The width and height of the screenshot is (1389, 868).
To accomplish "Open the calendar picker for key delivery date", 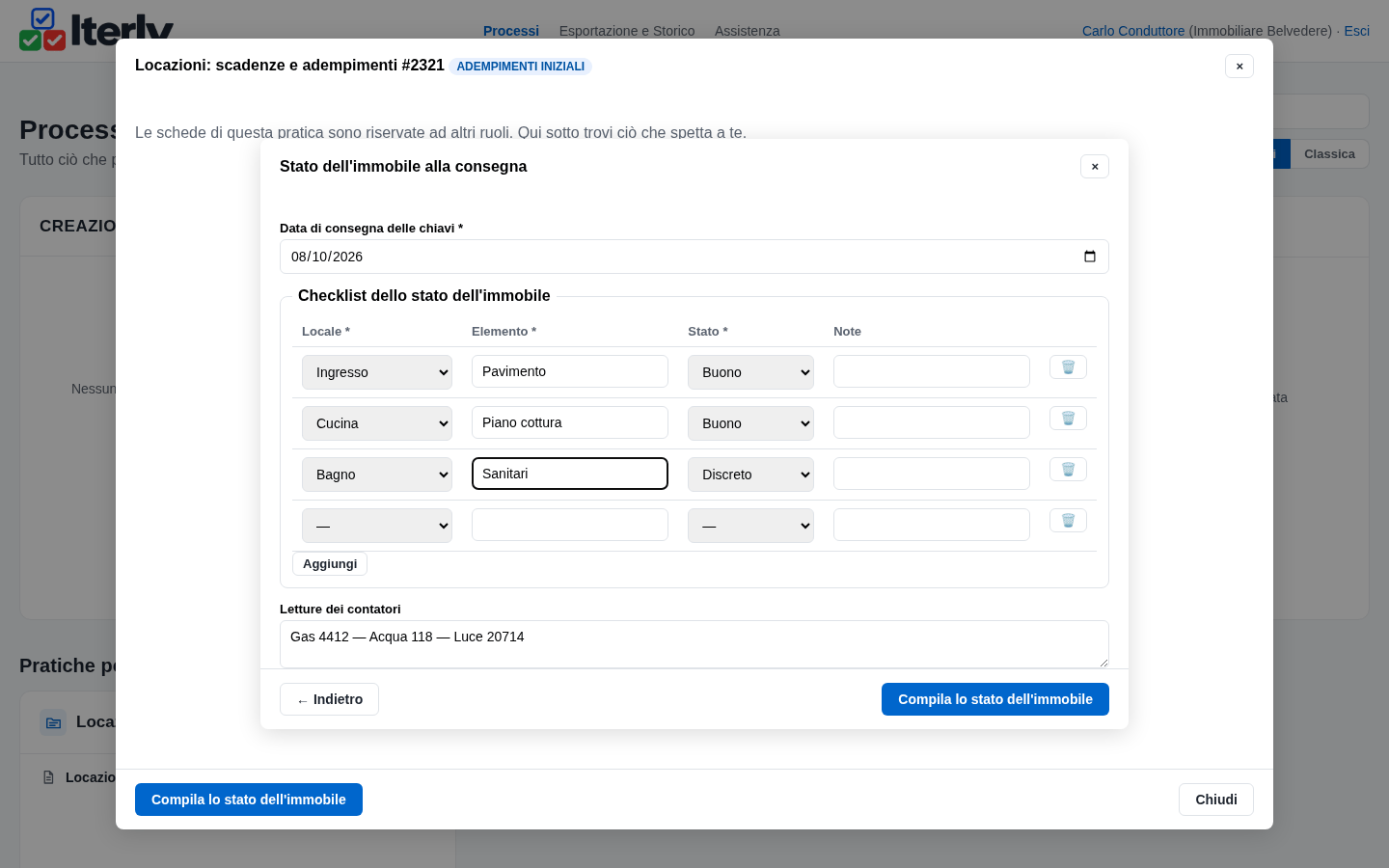I will tap(1090, 257).
